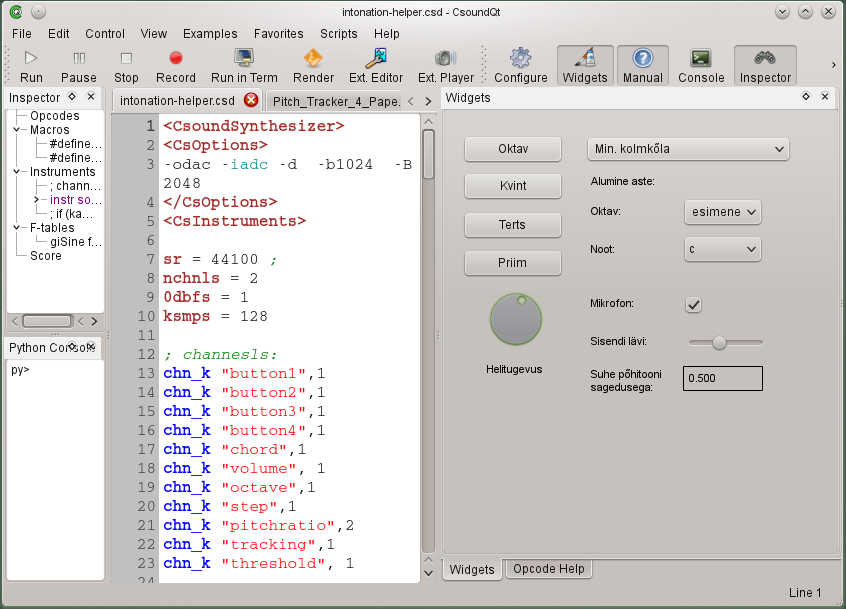Image resolution: width=846 pixels, height=609 pixels.
Task: Click the Python console py> prompt
Action: [20, 370]
